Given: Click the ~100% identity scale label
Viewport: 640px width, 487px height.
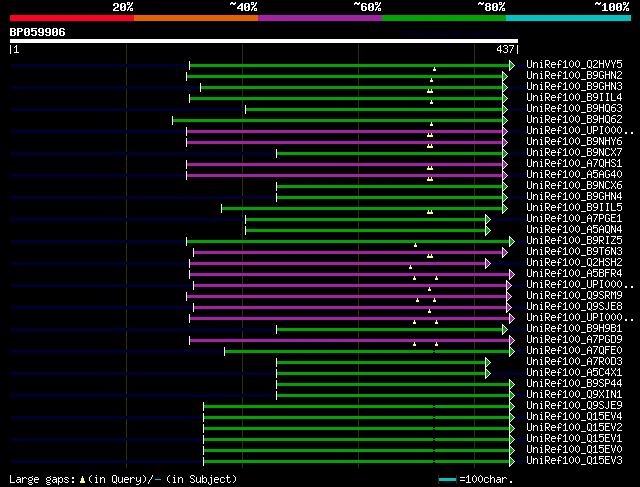Looking at the screenshot, I should 612,7.
